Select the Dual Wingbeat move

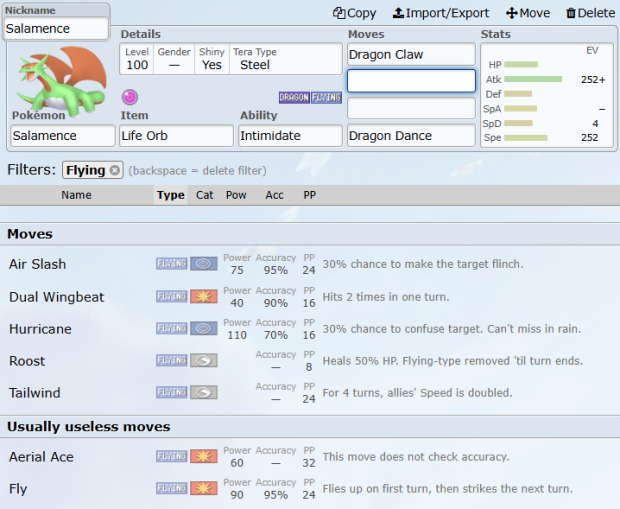[x=56, y=297]
